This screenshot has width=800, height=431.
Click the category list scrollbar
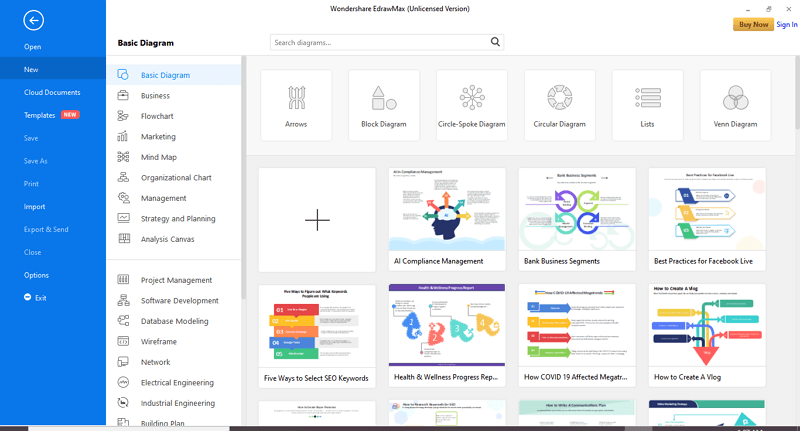pos(244,178)
